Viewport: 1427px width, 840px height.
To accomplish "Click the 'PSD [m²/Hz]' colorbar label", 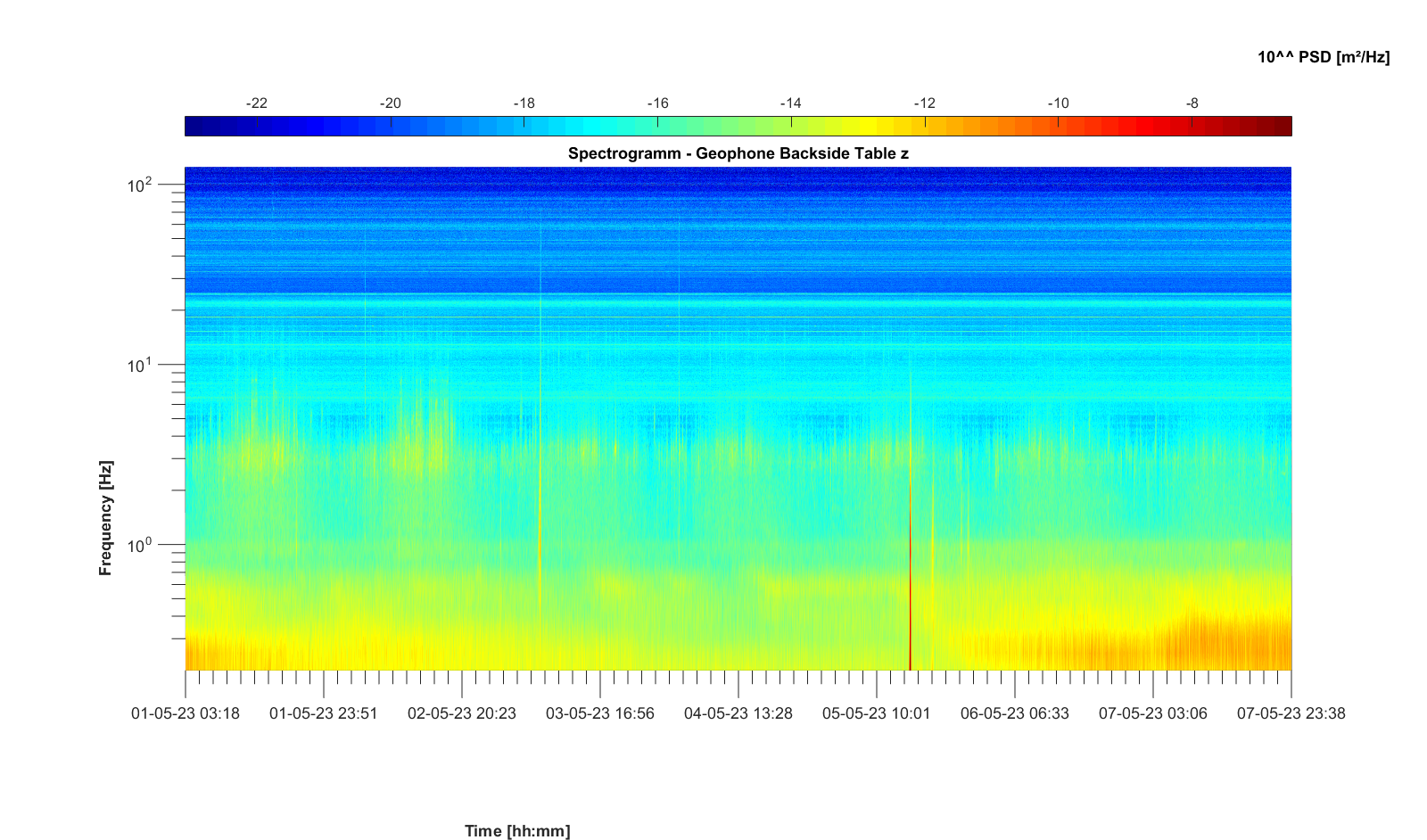I will [1323, 57].
